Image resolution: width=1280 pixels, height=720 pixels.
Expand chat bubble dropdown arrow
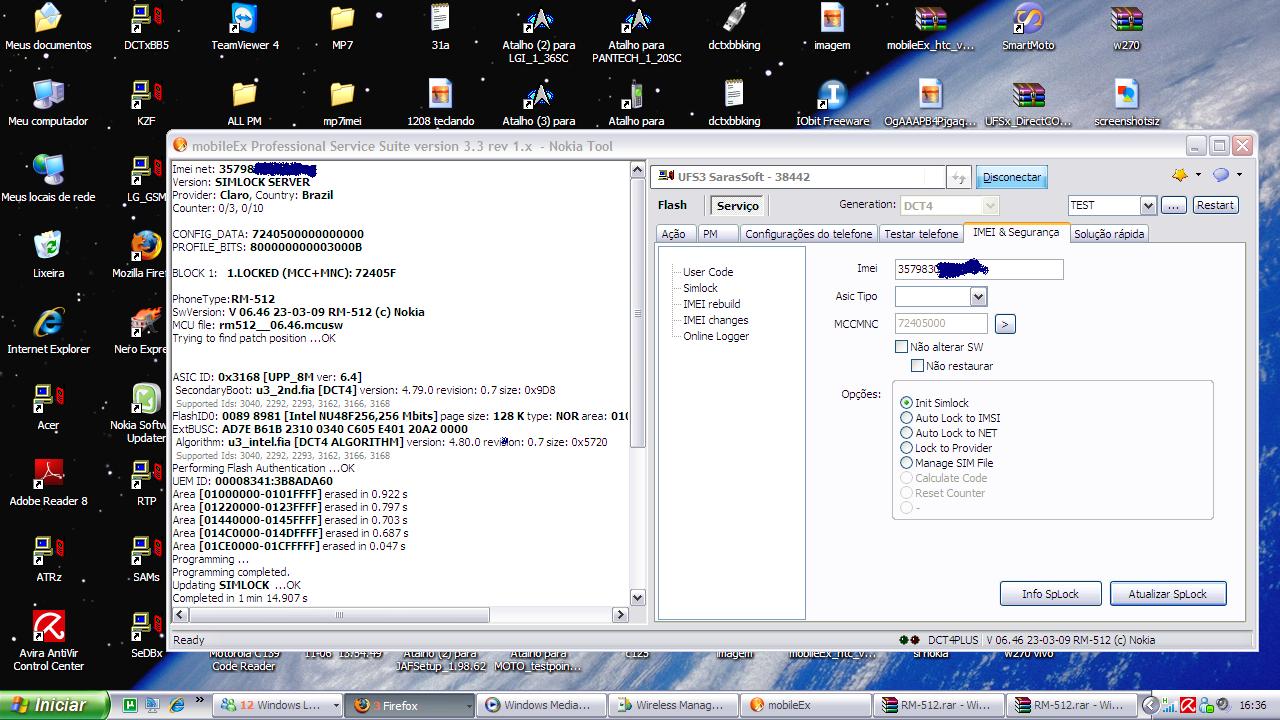click(1239, 175)
